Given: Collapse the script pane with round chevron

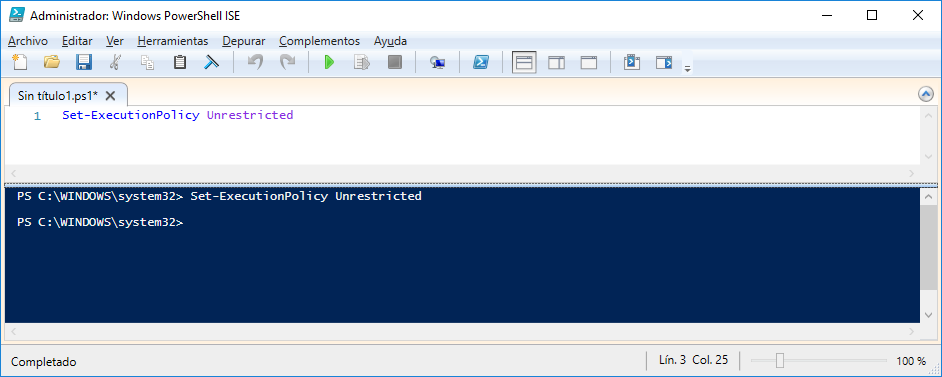Looking at the screenshot, I should (926, 94).
